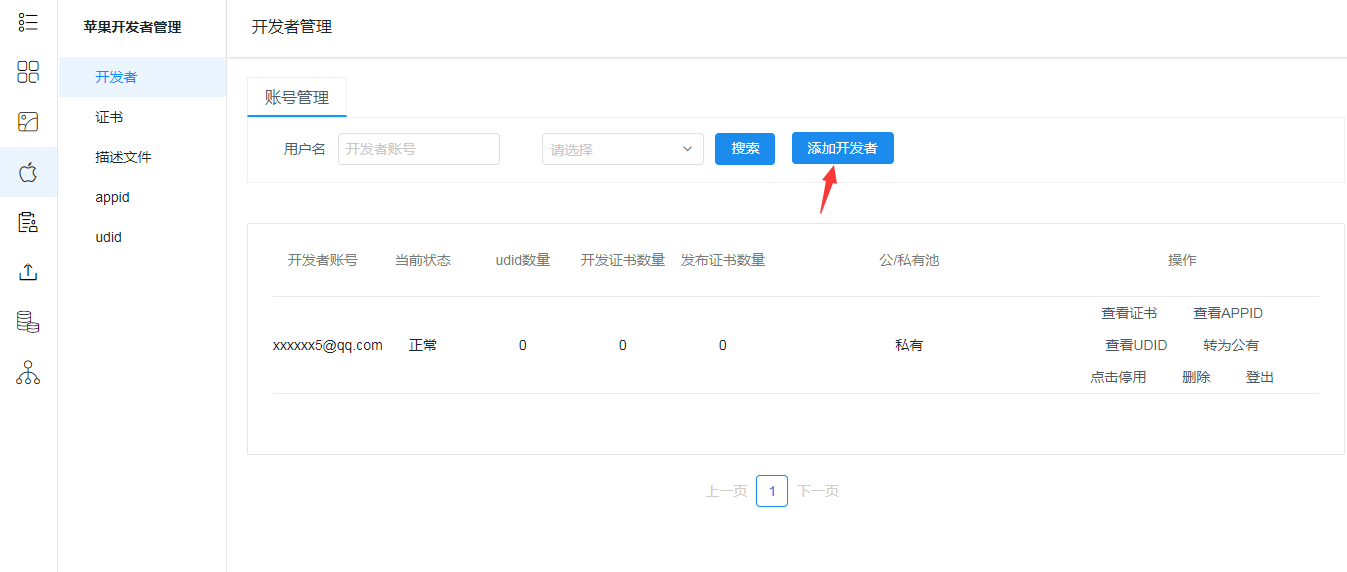The image size is (1347, 572).
Task: Click 删除 action link
Action: pyautogui.click(x=1196, y=377)
